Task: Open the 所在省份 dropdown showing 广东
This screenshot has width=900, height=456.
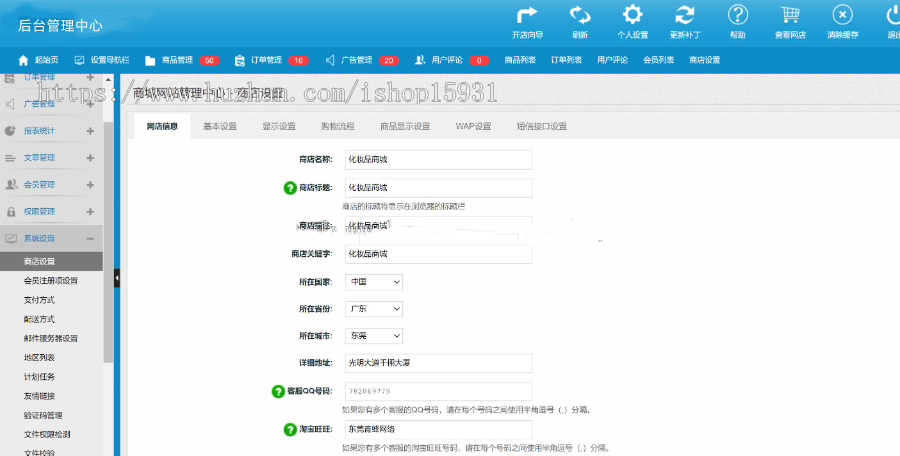Action: tap(374, 309)
